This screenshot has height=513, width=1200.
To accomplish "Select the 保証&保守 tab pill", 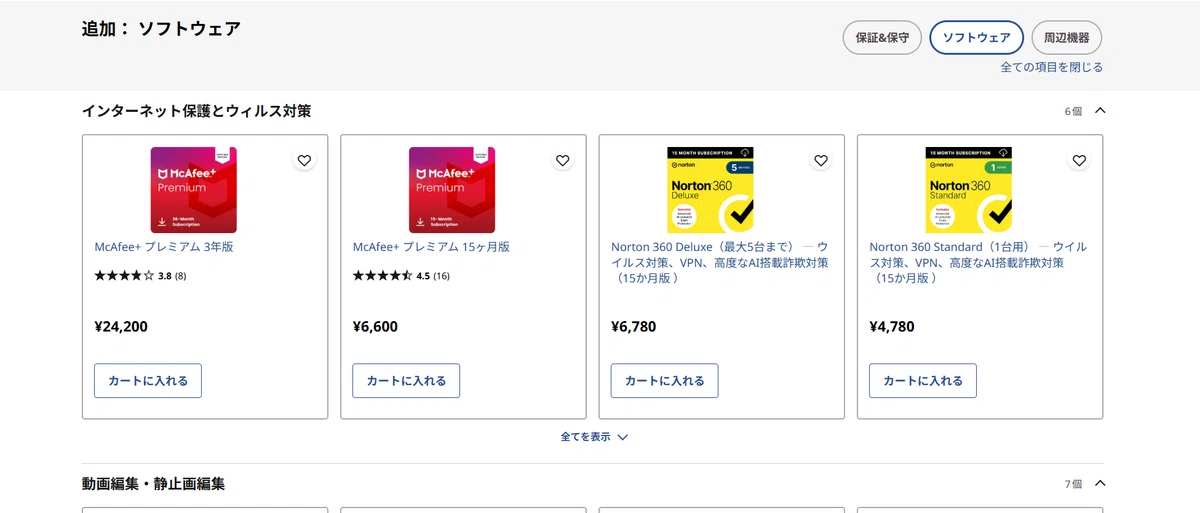I will click(882, 38).
